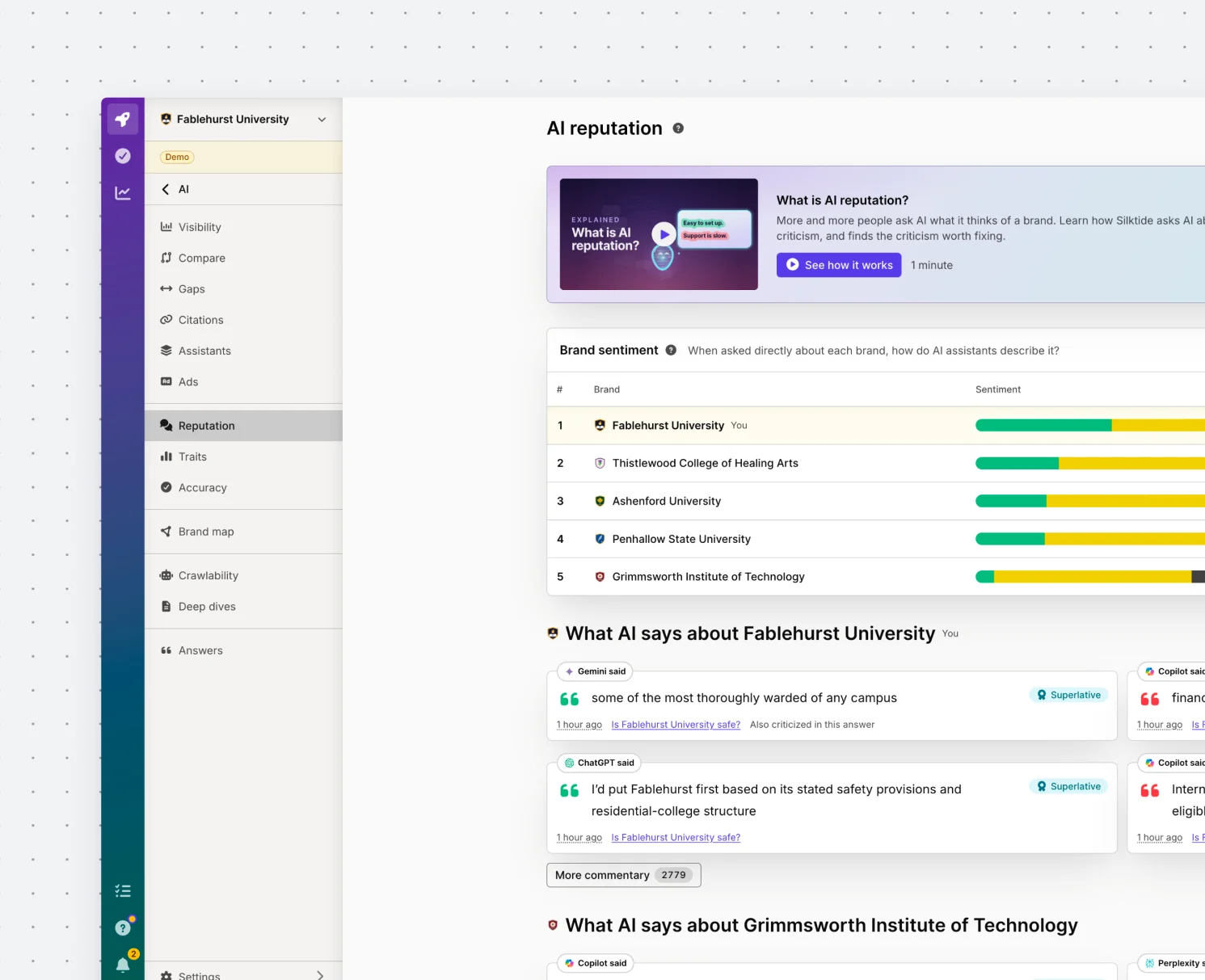Click the Crawlability robot icon
This screenshot has height=980, width=1205.
pos(166,575)
